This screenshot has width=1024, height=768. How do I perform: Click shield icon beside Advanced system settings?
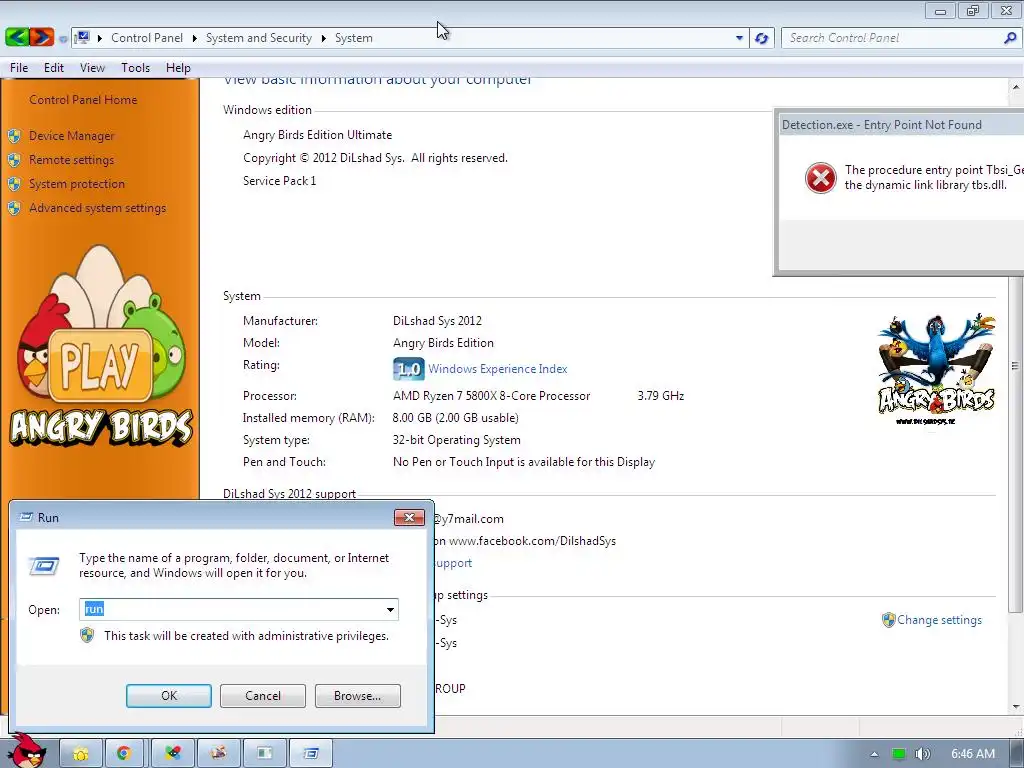(14, 208)
